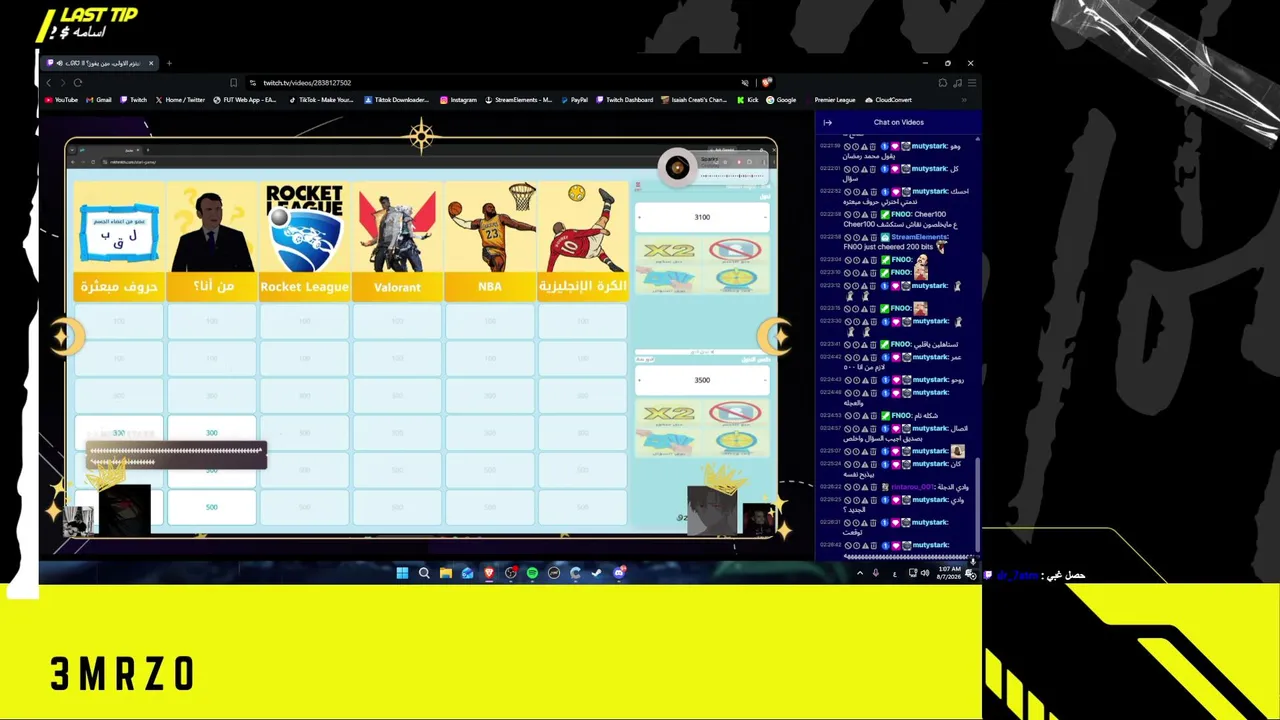This screenshot has width=1280, height=720.
Task: Open the YouTube bookmark
Action: 61,100
